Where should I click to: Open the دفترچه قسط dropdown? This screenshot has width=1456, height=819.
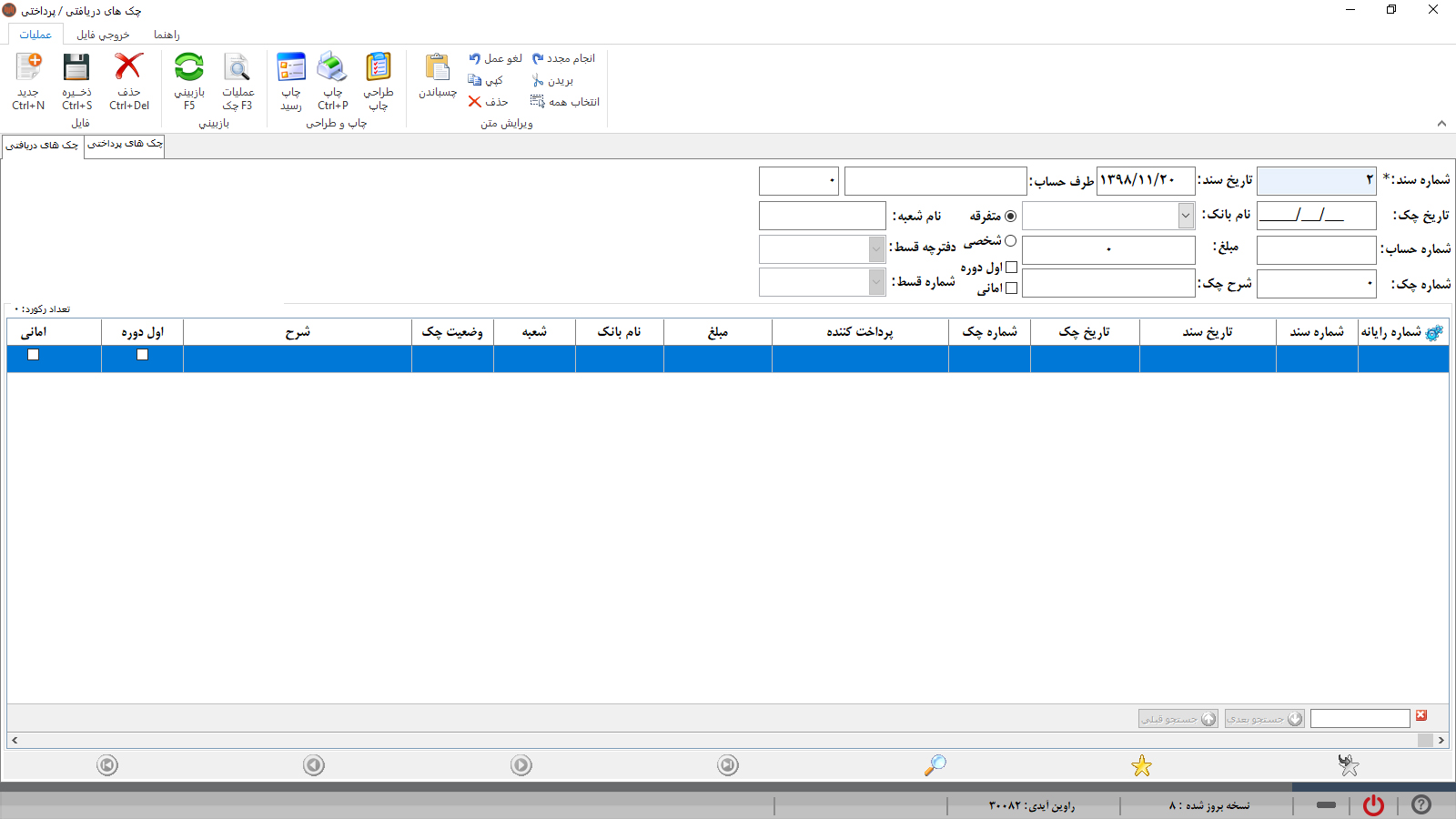(x=876, y=248)
